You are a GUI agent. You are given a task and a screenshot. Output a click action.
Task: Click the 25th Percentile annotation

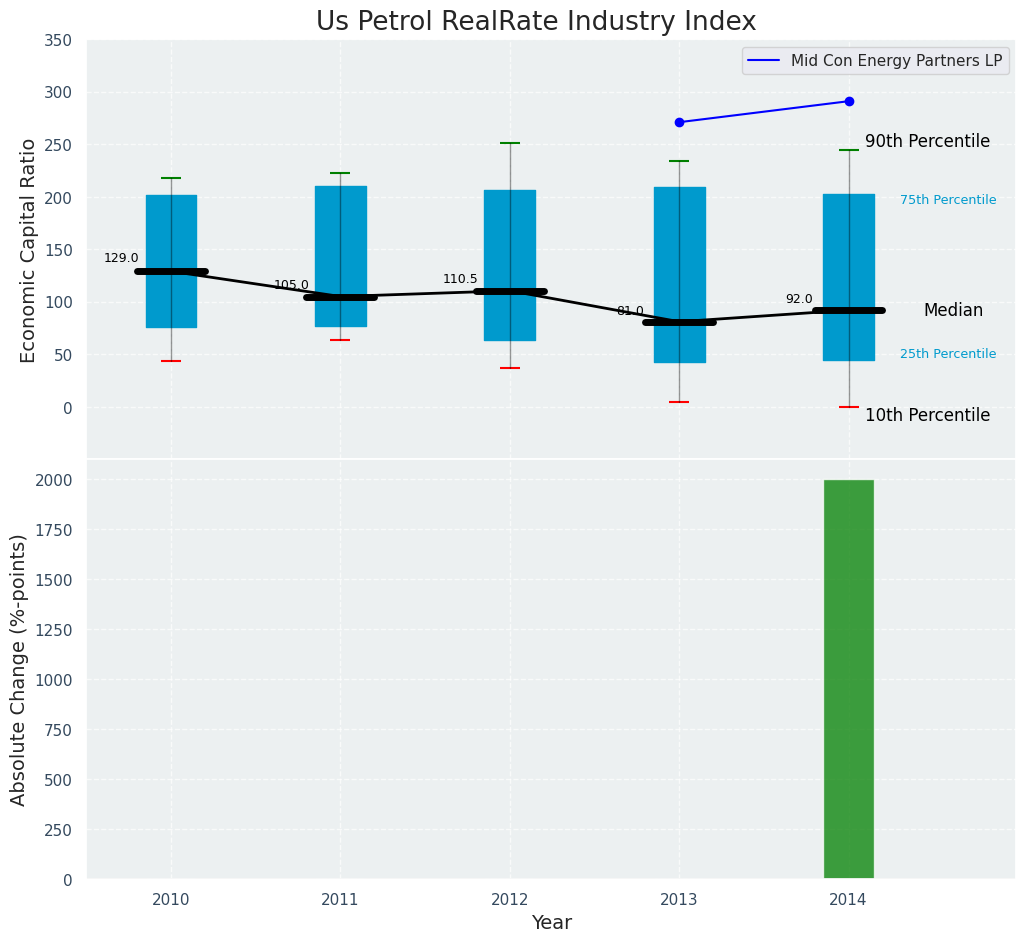(x=948, y=354)
